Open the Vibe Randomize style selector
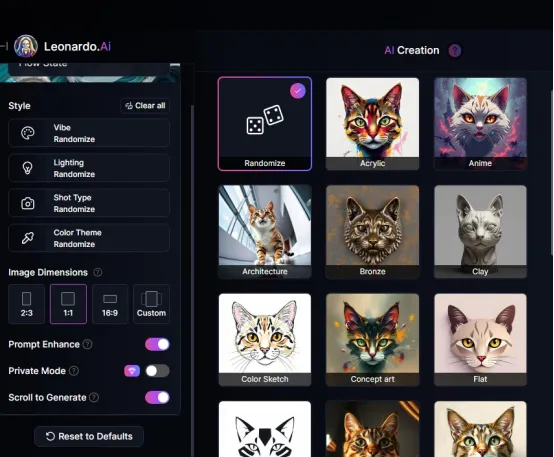The image size is (554, 457). click(89, 133)
